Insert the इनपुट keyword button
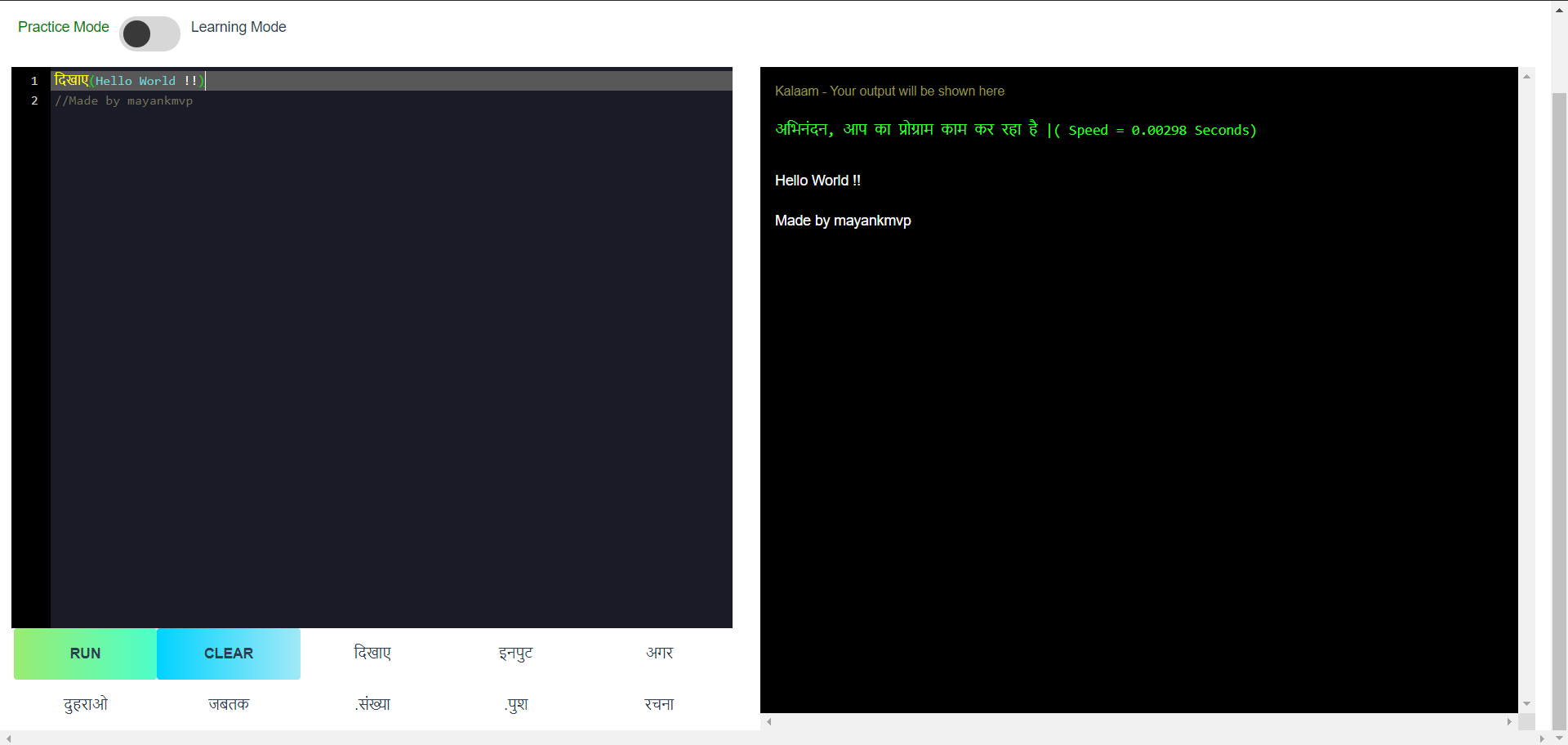Viewport: 1568px width, 745px height. click(x=515, y=653)
